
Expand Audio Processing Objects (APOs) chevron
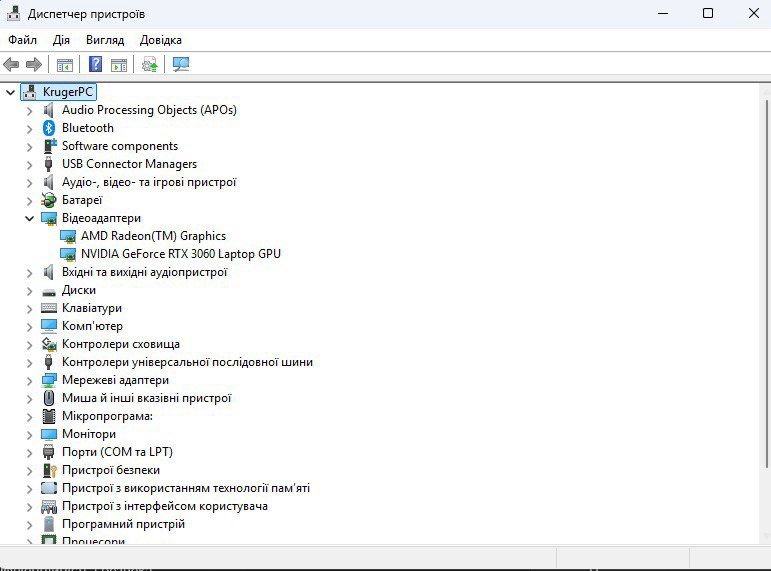click(x=30, y=111)
